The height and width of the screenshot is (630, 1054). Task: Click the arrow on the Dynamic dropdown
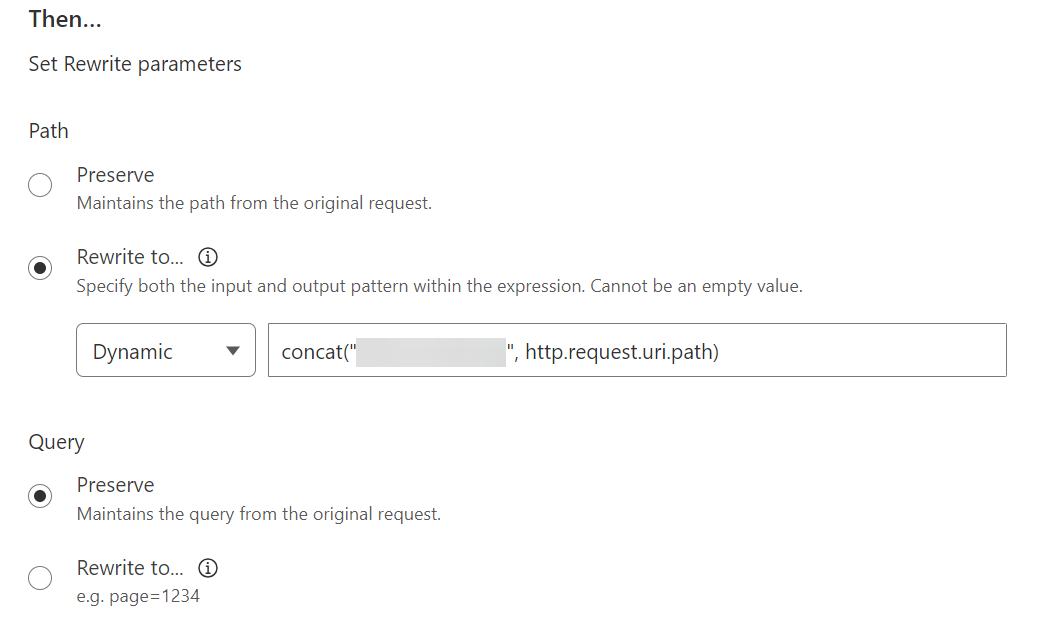[233, 351]
